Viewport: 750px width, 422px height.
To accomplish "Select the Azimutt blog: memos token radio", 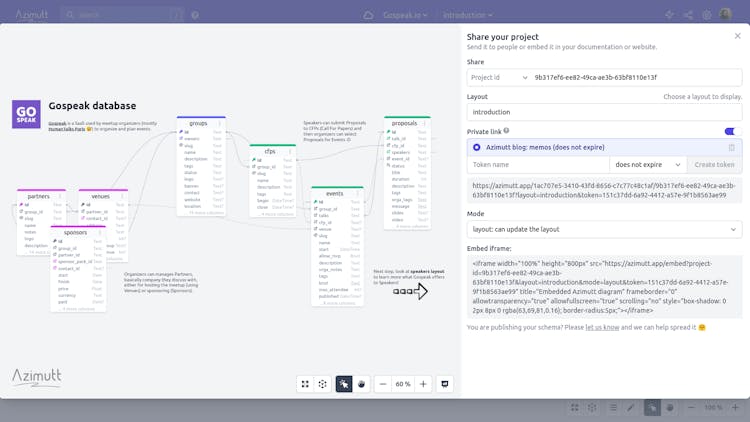I will [476, 147].
